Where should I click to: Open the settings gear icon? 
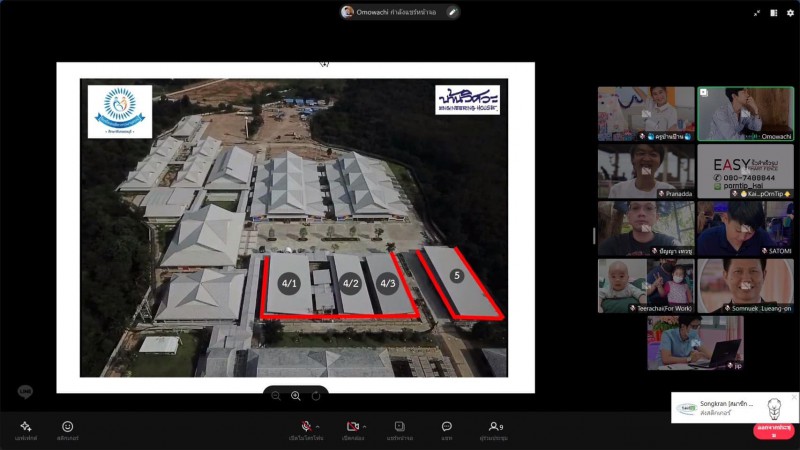790,13
